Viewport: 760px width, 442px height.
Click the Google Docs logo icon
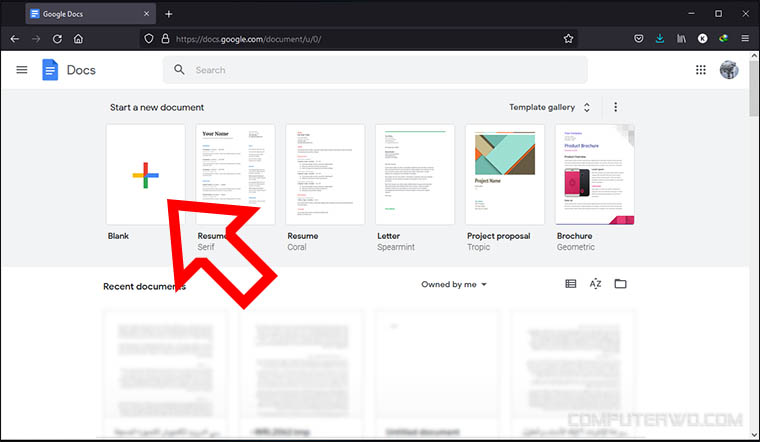[50, 70]
